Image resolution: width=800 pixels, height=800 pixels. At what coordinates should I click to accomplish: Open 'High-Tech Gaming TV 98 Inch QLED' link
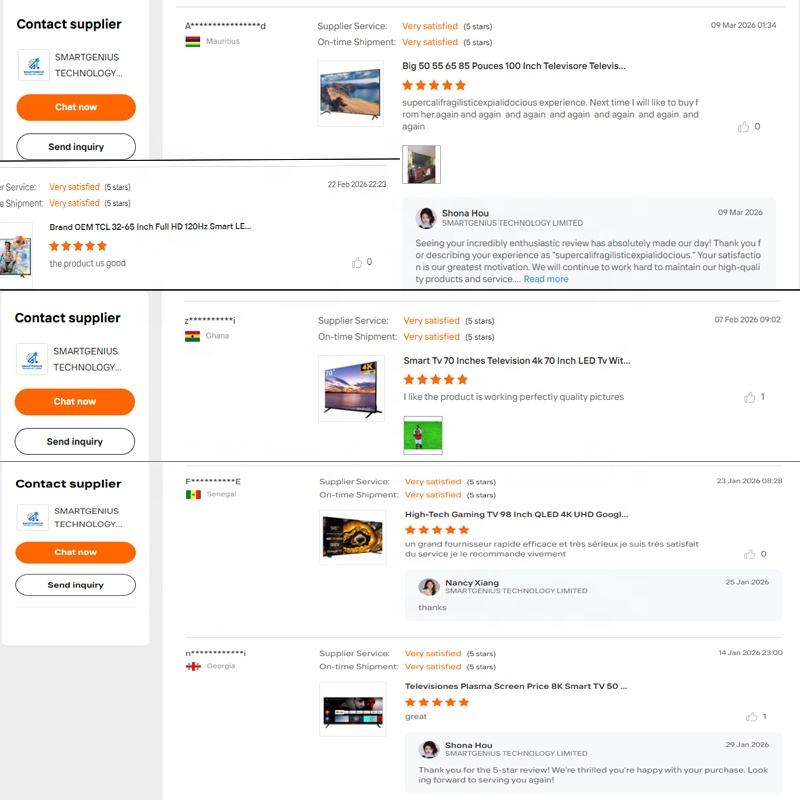coord(516,514)
